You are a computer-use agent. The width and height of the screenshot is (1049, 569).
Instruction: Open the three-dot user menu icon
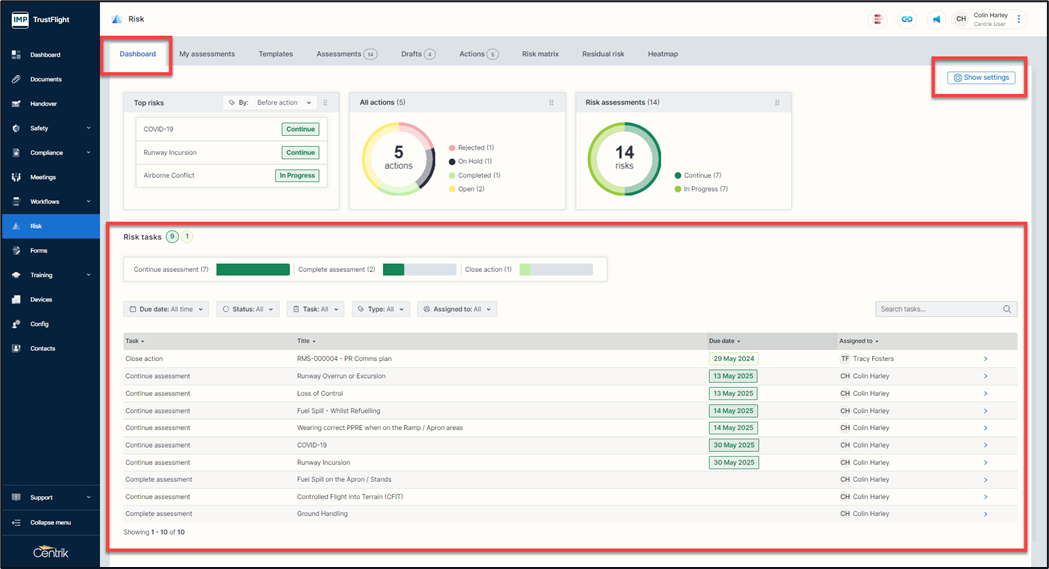pos(1019,19)
